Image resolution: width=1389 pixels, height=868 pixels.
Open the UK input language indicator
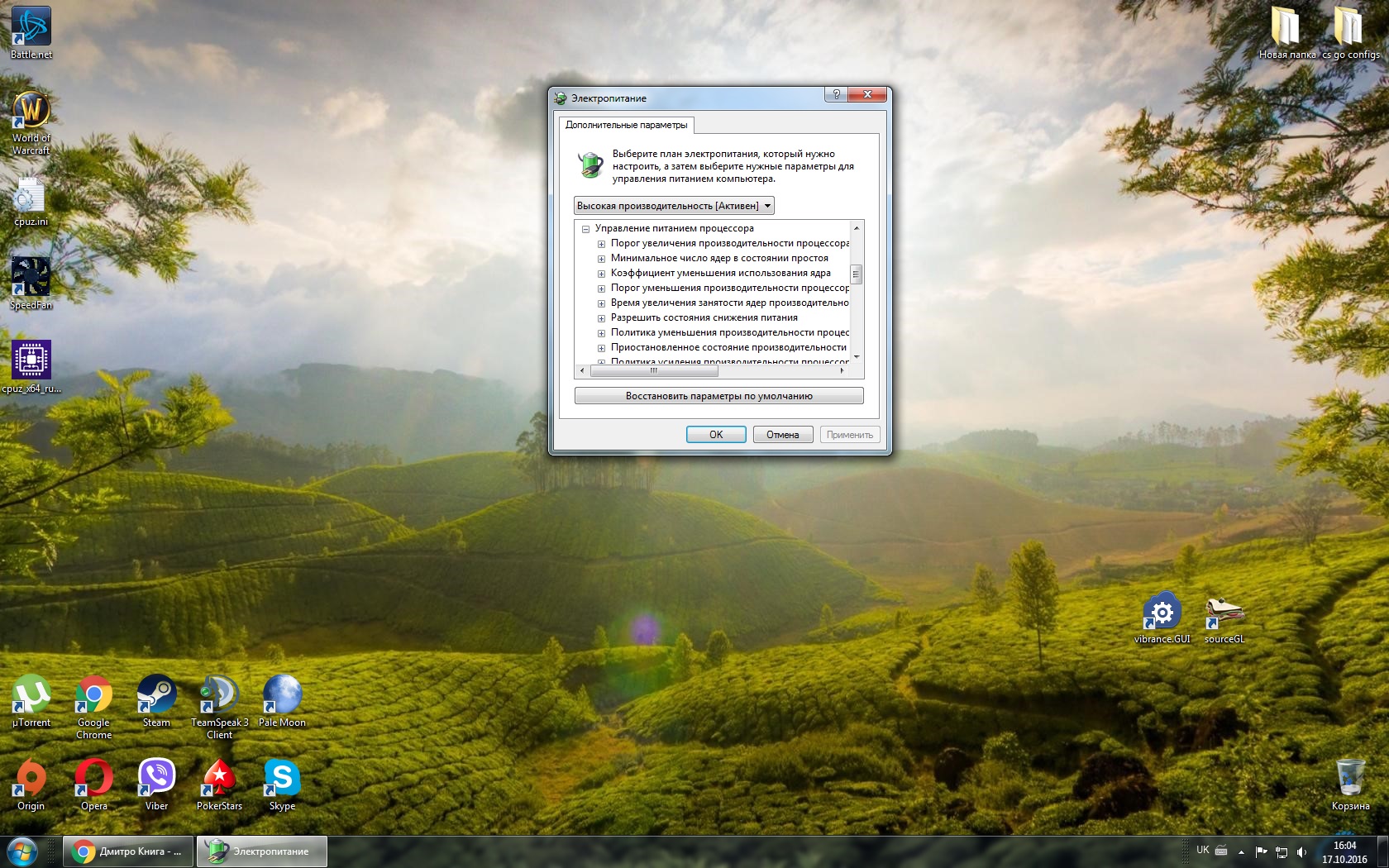tap(1203, 850)
